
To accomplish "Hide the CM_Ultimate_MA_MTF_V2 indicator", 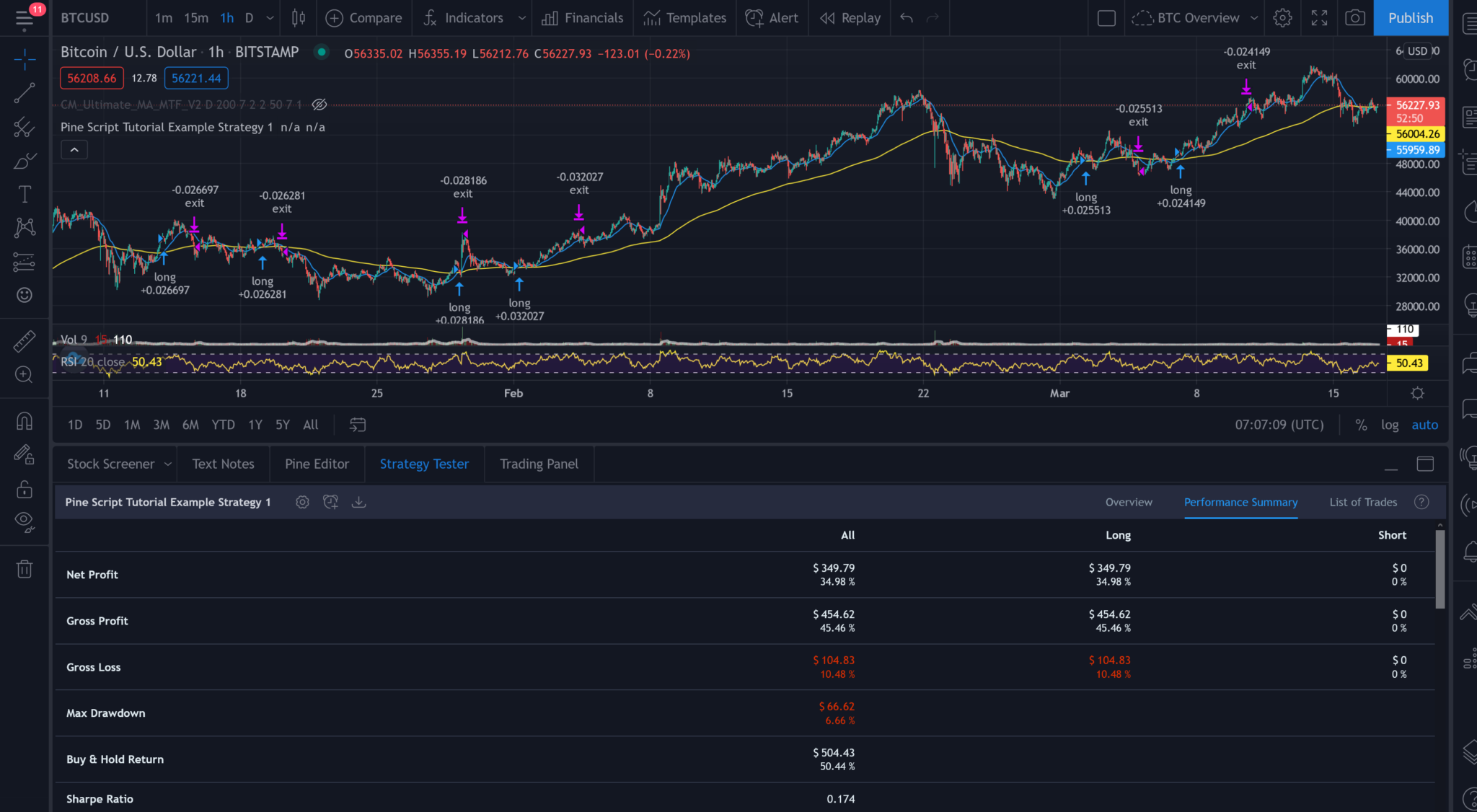I will pos(319,104).
